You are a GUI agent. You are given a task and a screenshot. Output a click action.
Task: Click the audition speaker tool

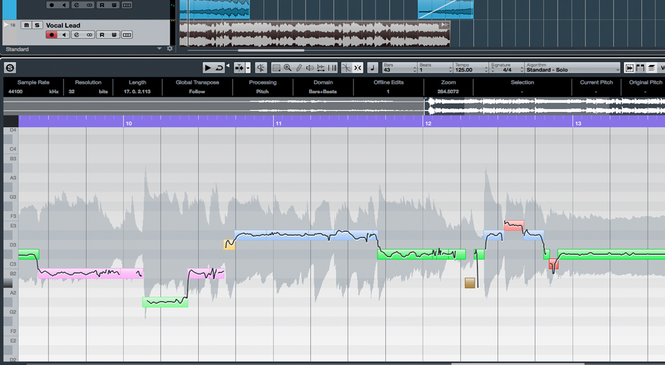click(310, 67)
